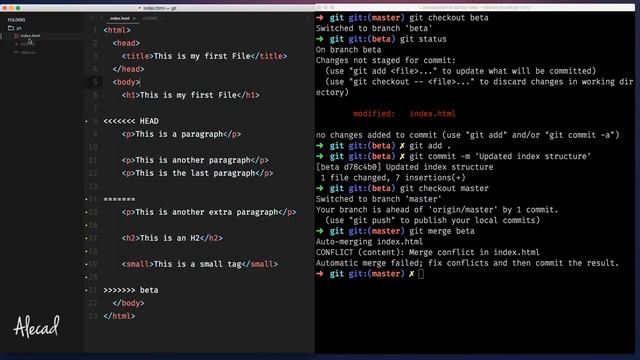Click the <h1>This is my first File line

(190, 95)
